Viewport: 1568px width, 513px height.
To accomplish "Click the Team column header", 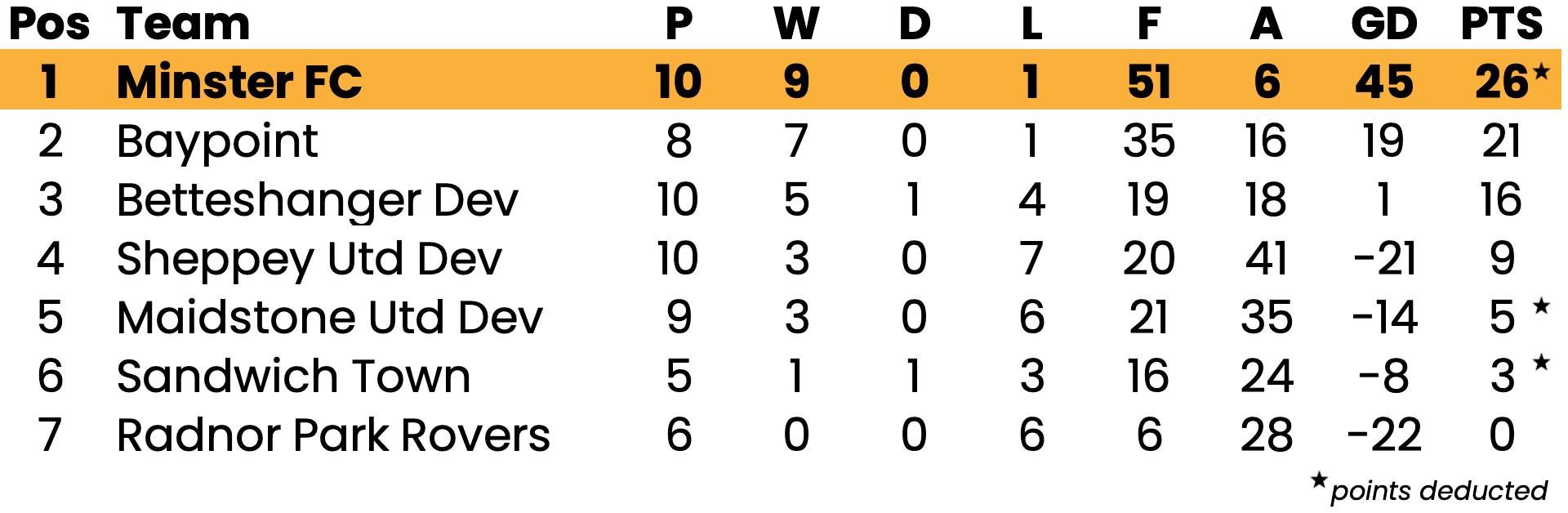I will [x=183, y=25].
